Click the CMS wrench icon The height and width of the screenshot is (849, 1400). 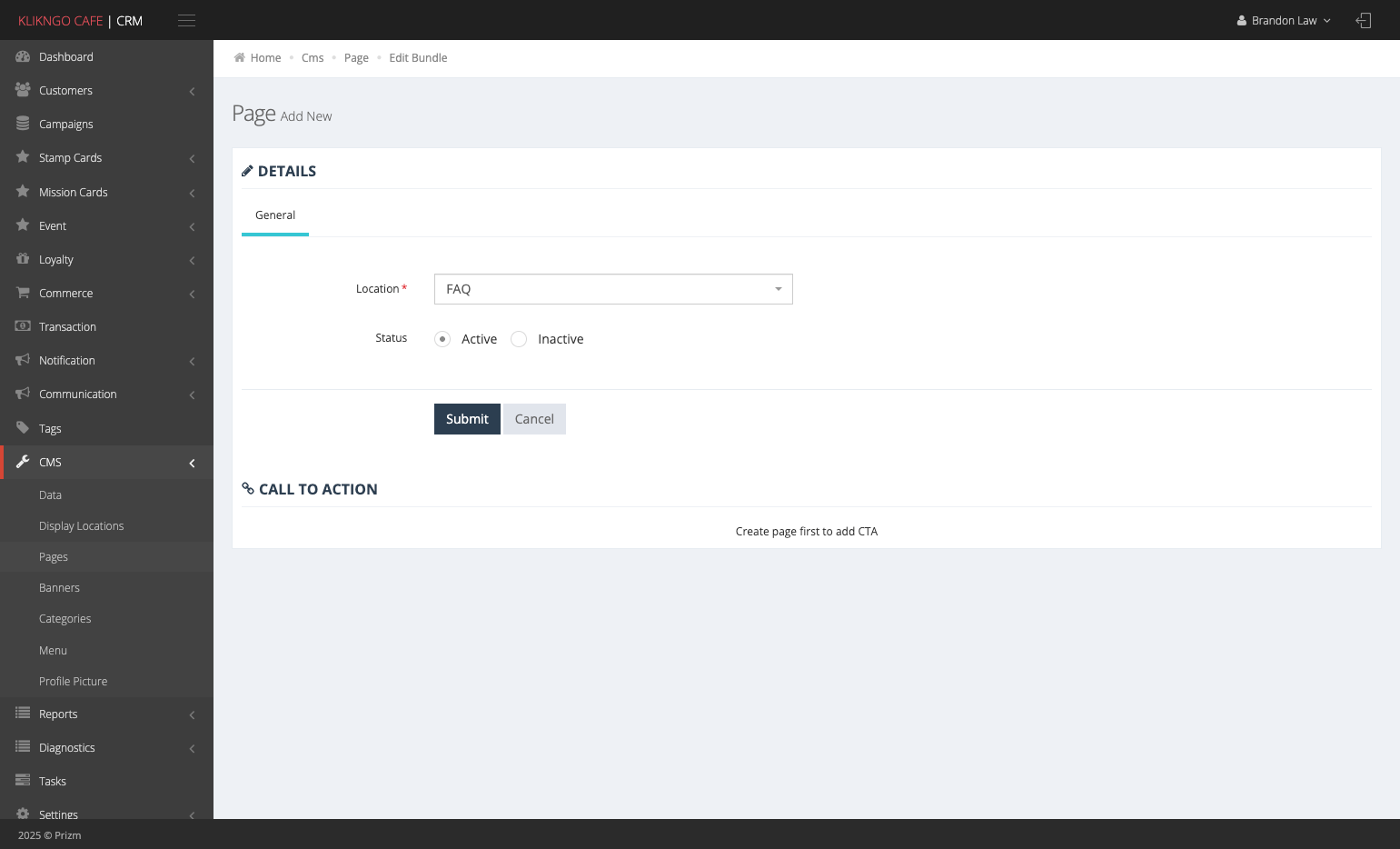[23, 462]
